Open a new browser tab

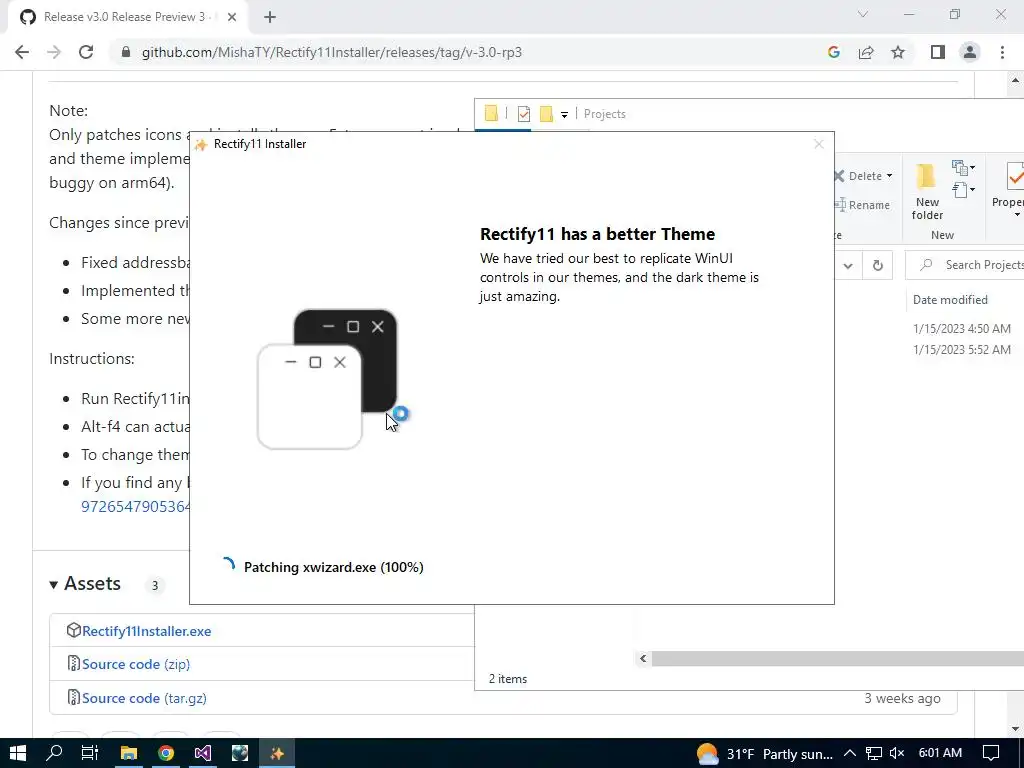(270, 18)
